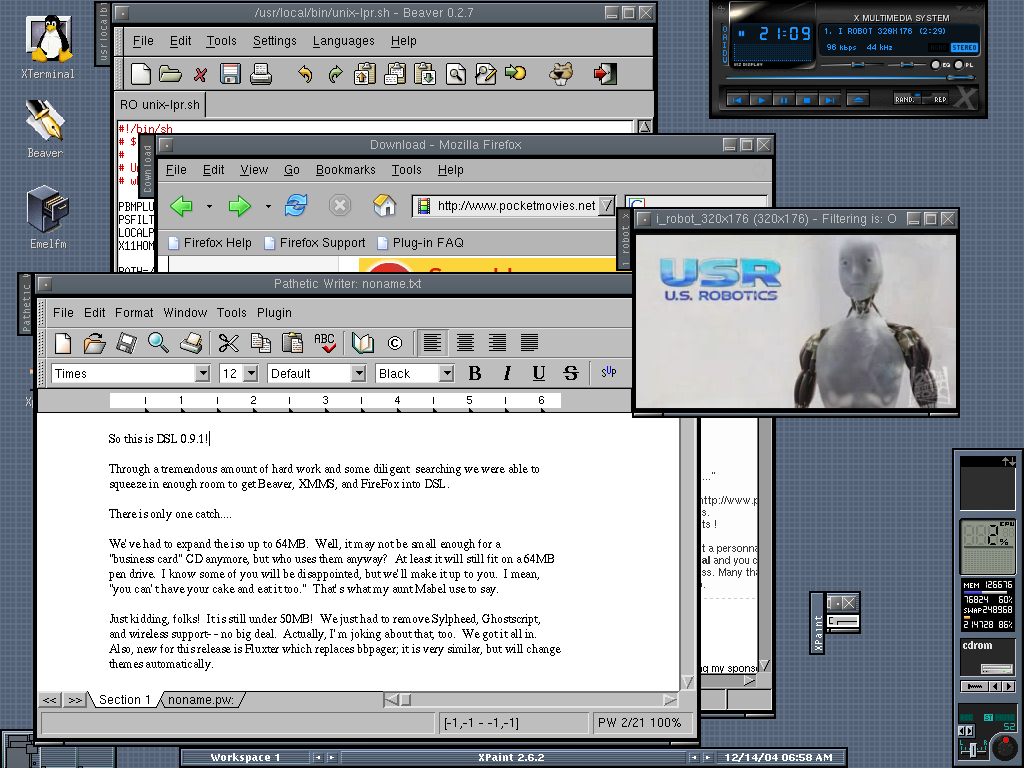Click the copyright symbol icon in Pathetic Writer
The width and height of the screenshot is (1024, 768).
(x=394, y=343)
